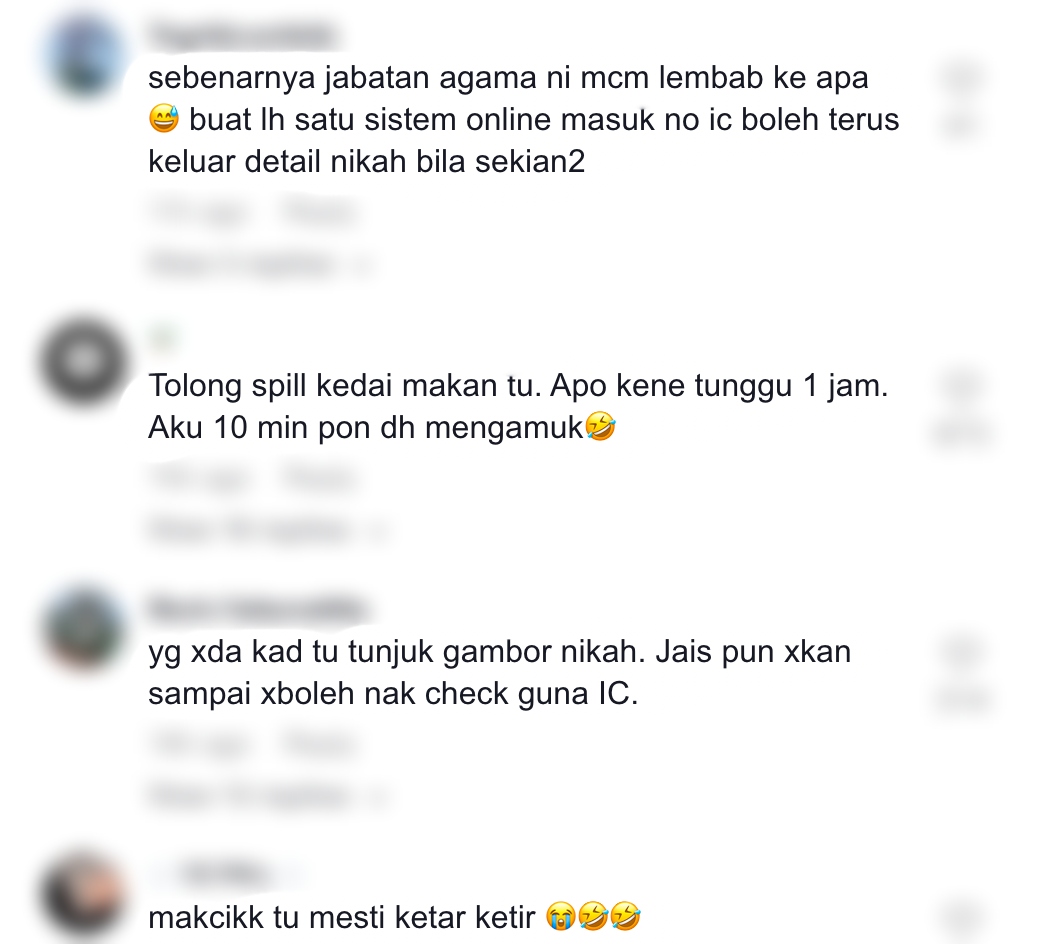Image resolution: width=1040 pixels, height=944 pixels.
Task: Expand view replies under 'check guna IC' comment
Action: tap(269, 795)
